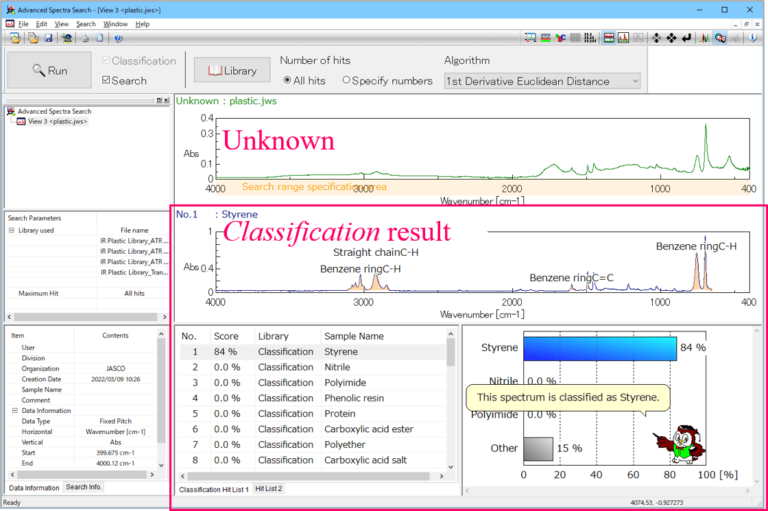Open the Help menu
The width and height of the screenshot is (768, 511).
tap(143, 24)
